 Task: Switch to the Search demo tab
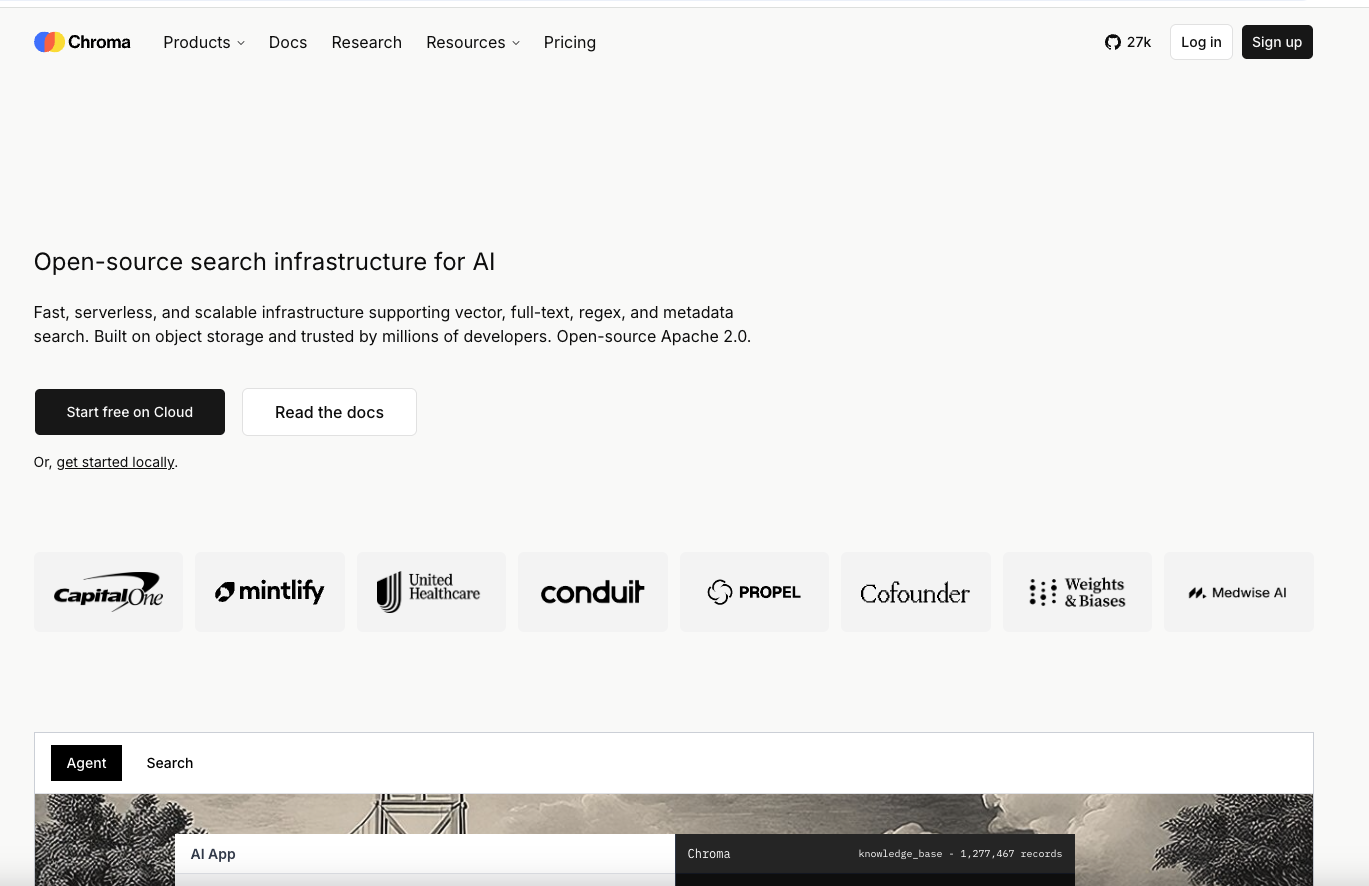tap(170, 763)
